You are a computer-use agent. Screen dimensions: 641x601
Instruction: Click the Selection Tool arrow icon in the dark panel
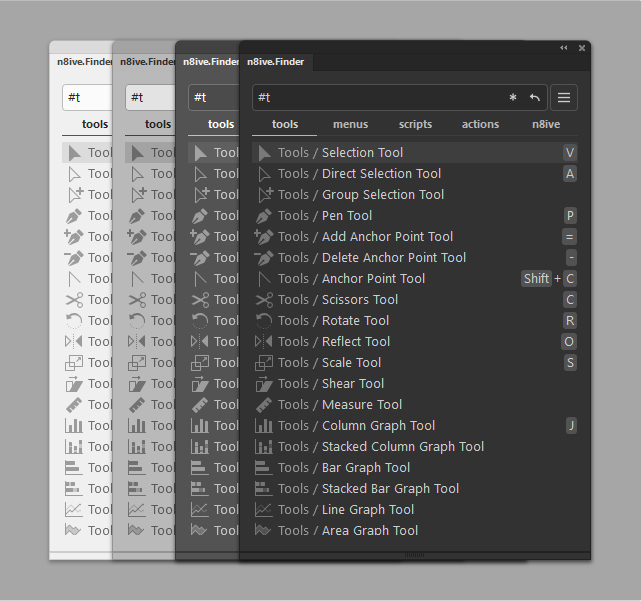click(264, 153)
